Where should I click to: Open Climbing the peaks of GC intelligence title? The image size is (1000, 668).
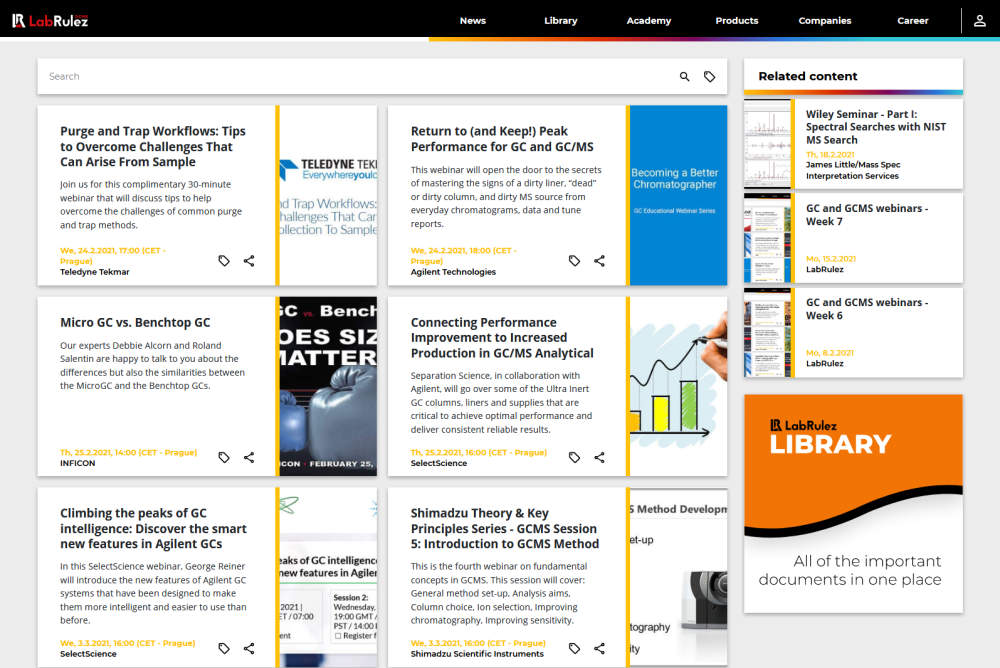click(153, 528)
